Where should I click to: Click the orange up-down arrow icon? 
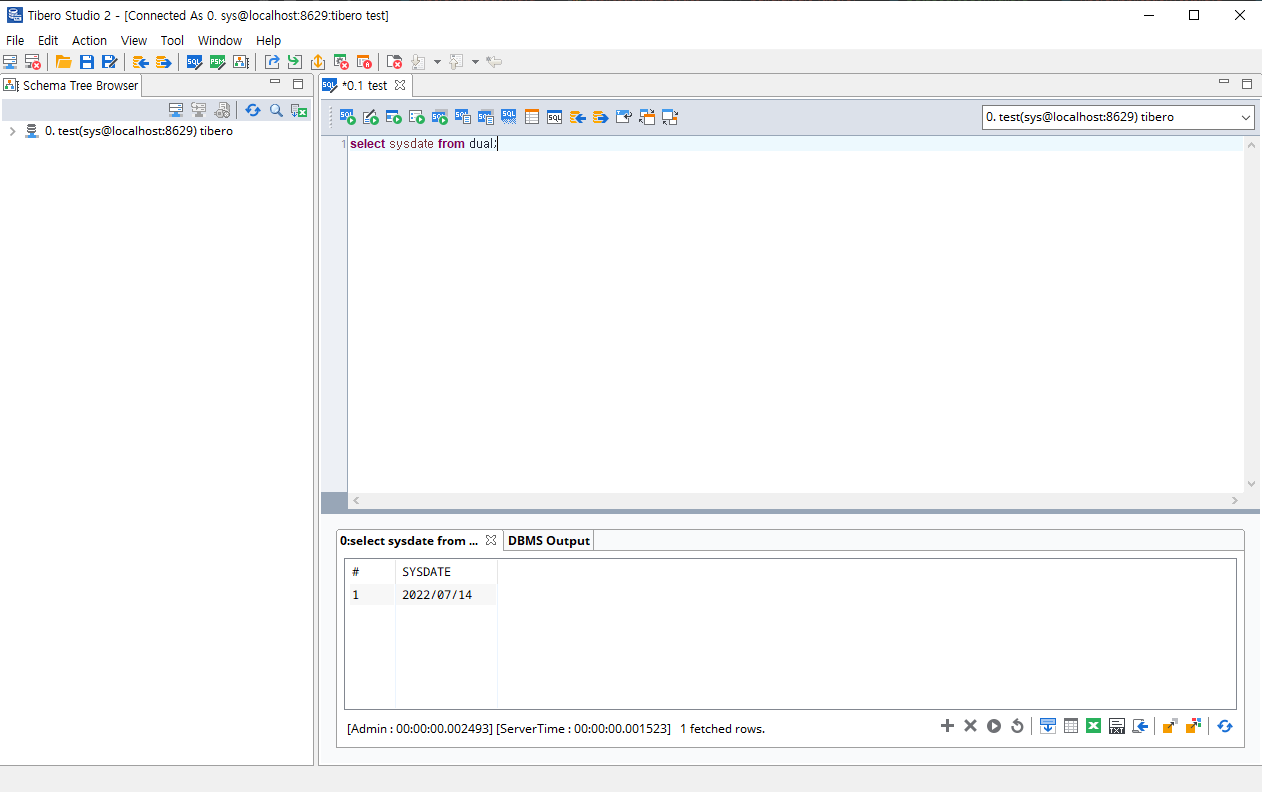[x=317, y=62]
